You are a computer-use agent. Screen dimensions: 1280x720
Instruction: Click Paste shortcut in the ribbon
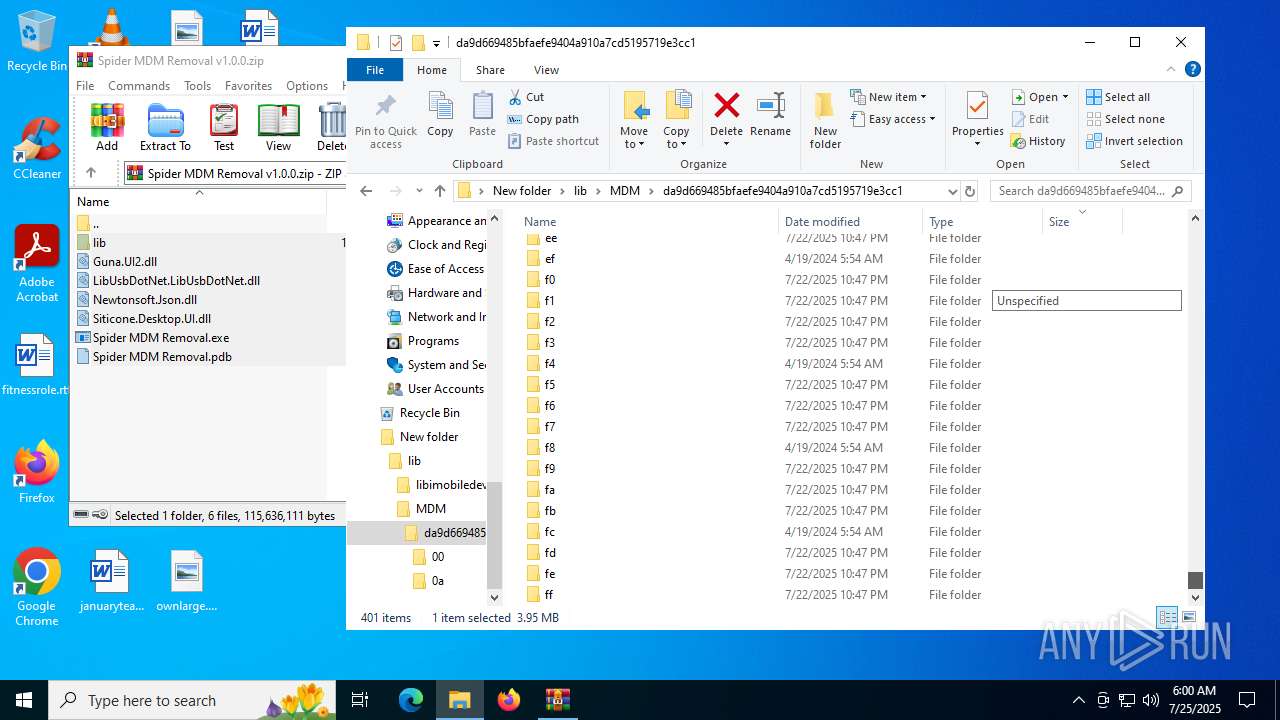(x=553, y=141)
